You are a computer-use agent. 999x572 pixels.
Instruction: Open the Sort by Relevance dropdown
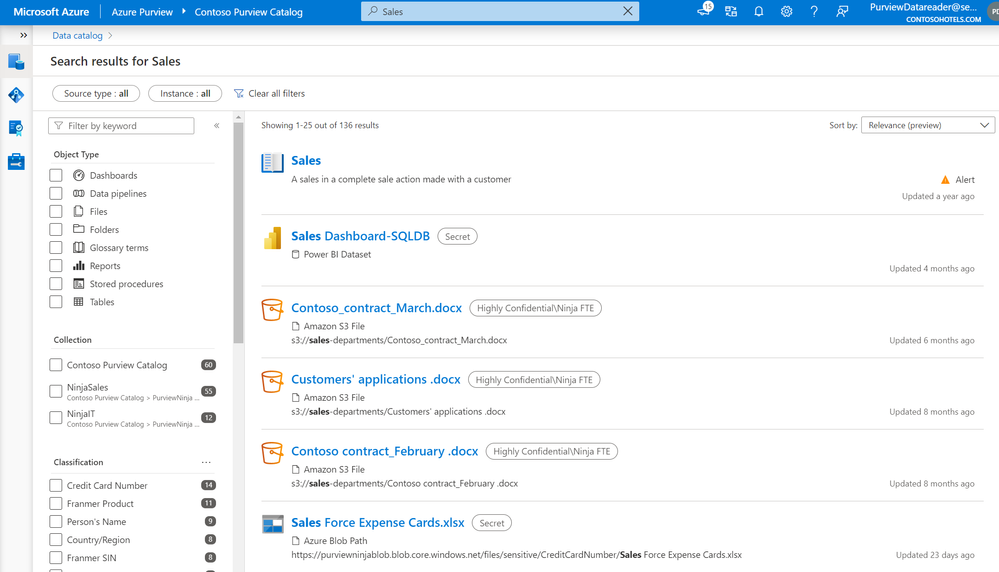click(928, 125)
